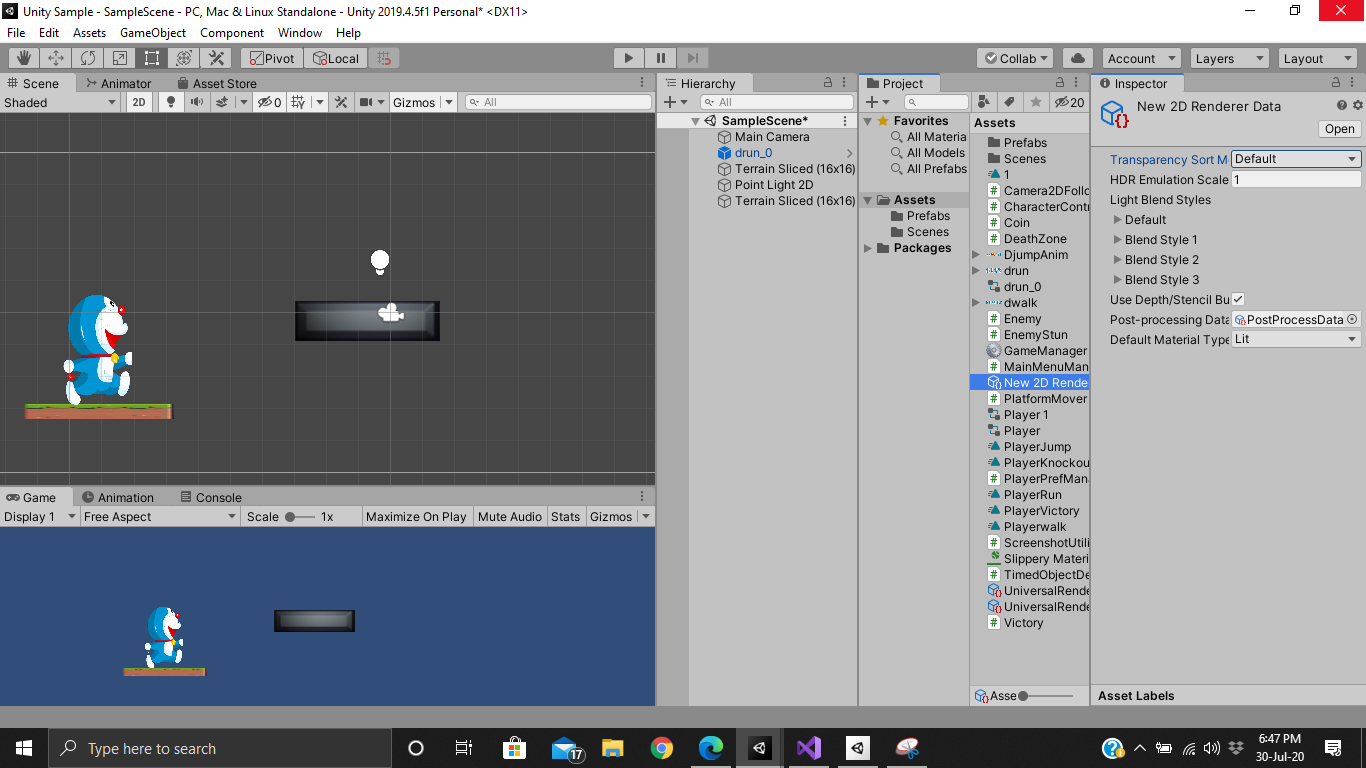Click the Project create (+) button
This screenshot has width=1366, height=768.
click(x=877, y=102)
